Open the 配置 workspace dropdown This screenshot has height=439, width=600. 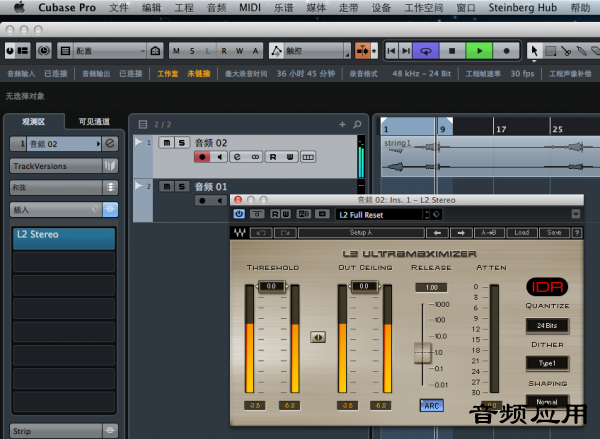pos(109,51)
